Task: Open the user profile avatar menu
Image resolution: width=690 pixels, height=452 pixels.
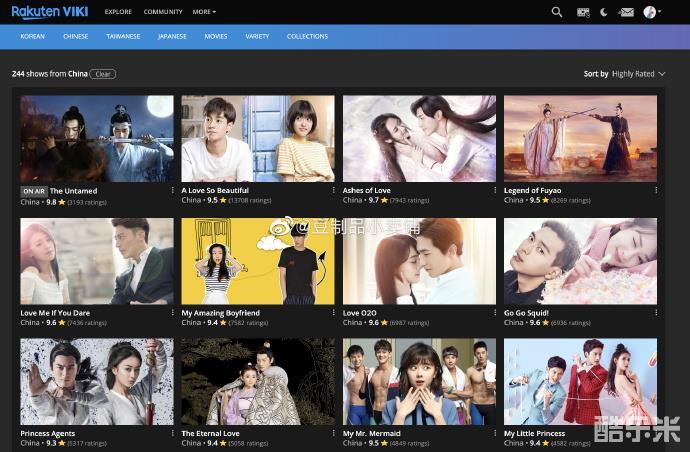Action: (652, 12)
